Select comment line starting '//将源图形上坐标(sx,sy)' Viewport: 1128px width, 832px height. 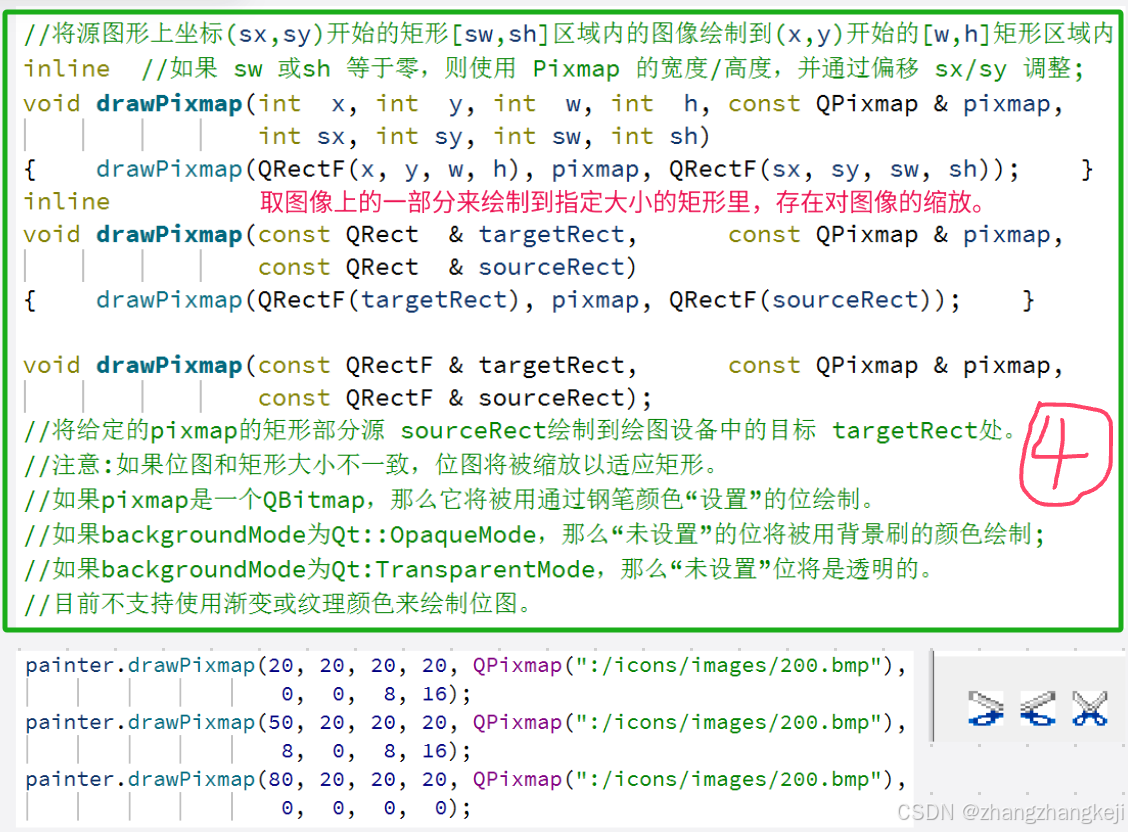click(568, 34)
